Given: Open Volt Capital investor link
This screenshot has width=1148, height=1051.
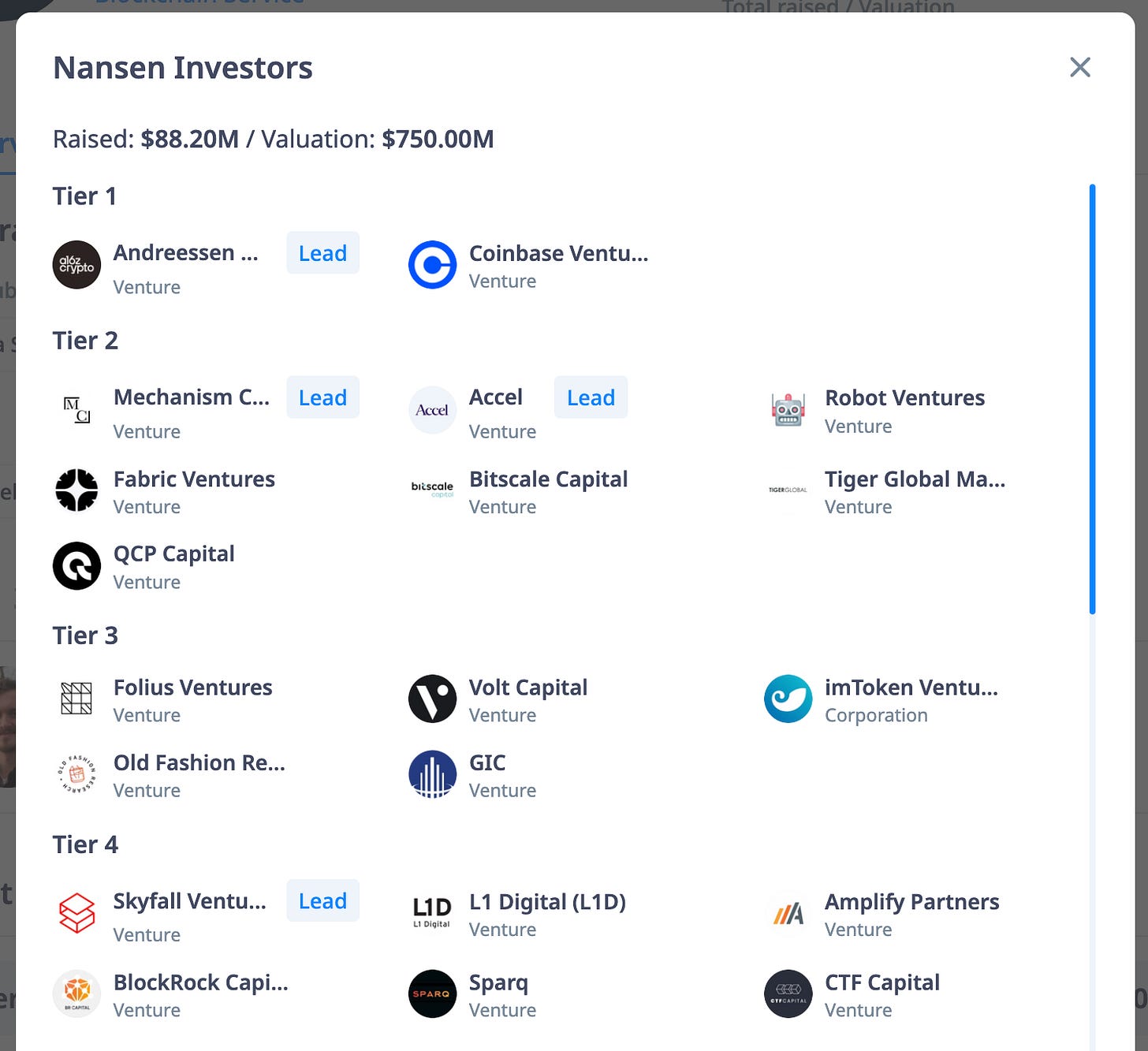Looking at the screenshot, I should pyautogui.click(x=527, y=687).
